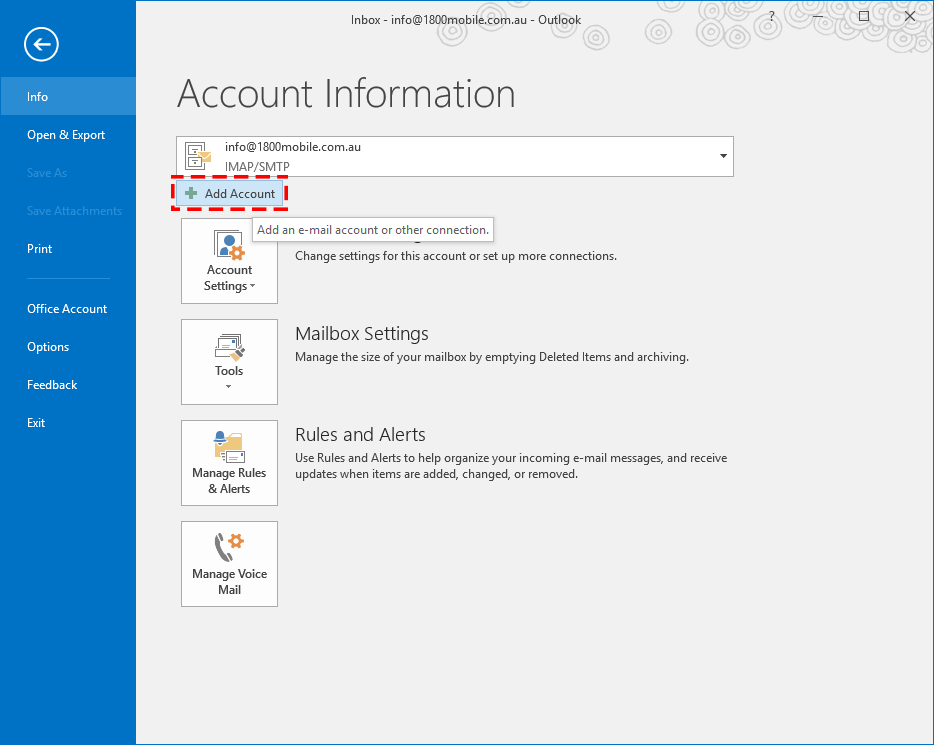This screenshot has height=745, width=934.
Task: Click the Help question mark
Action: coord(771,17)
